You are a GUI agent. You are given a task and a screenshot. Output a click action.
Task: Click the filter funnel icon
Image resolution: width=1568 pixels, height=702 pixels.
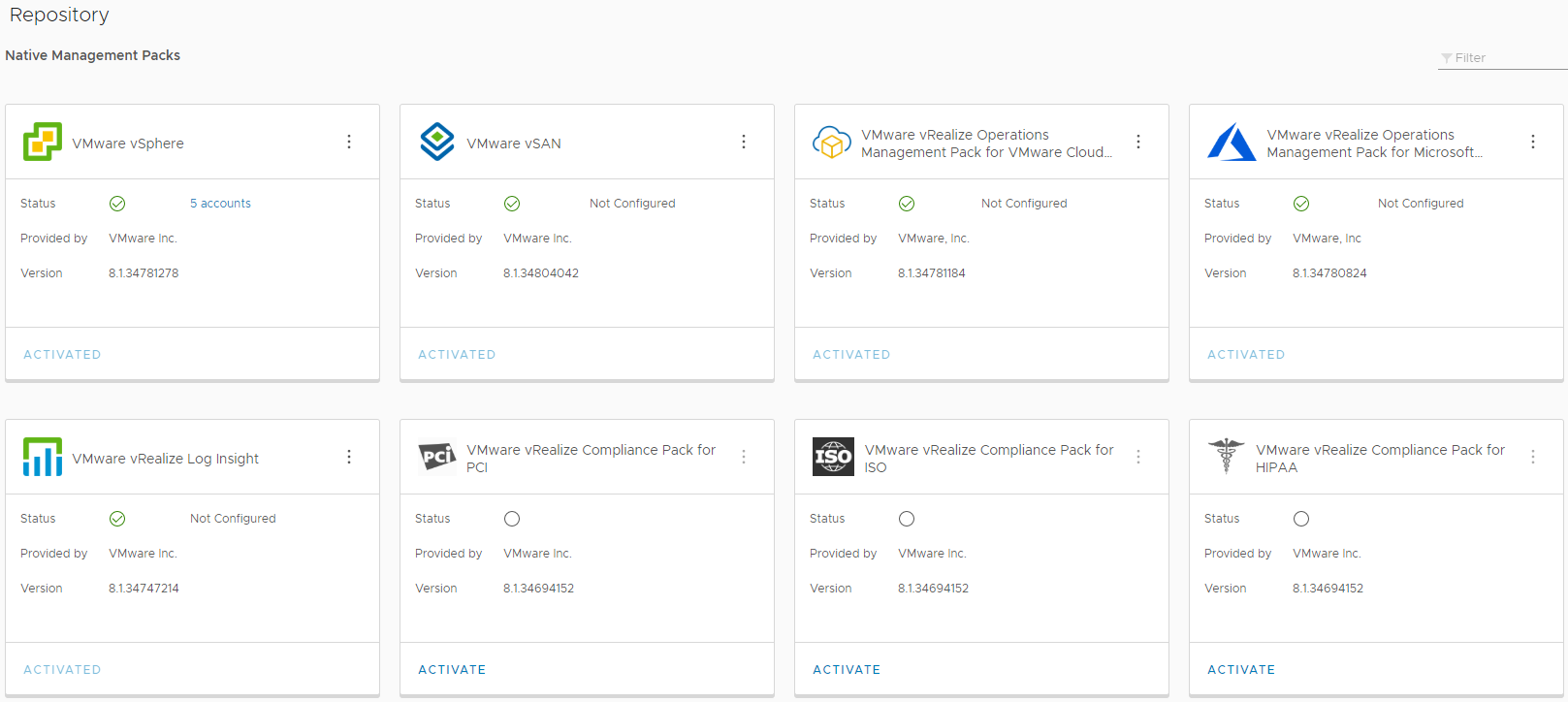[1447, 58]
